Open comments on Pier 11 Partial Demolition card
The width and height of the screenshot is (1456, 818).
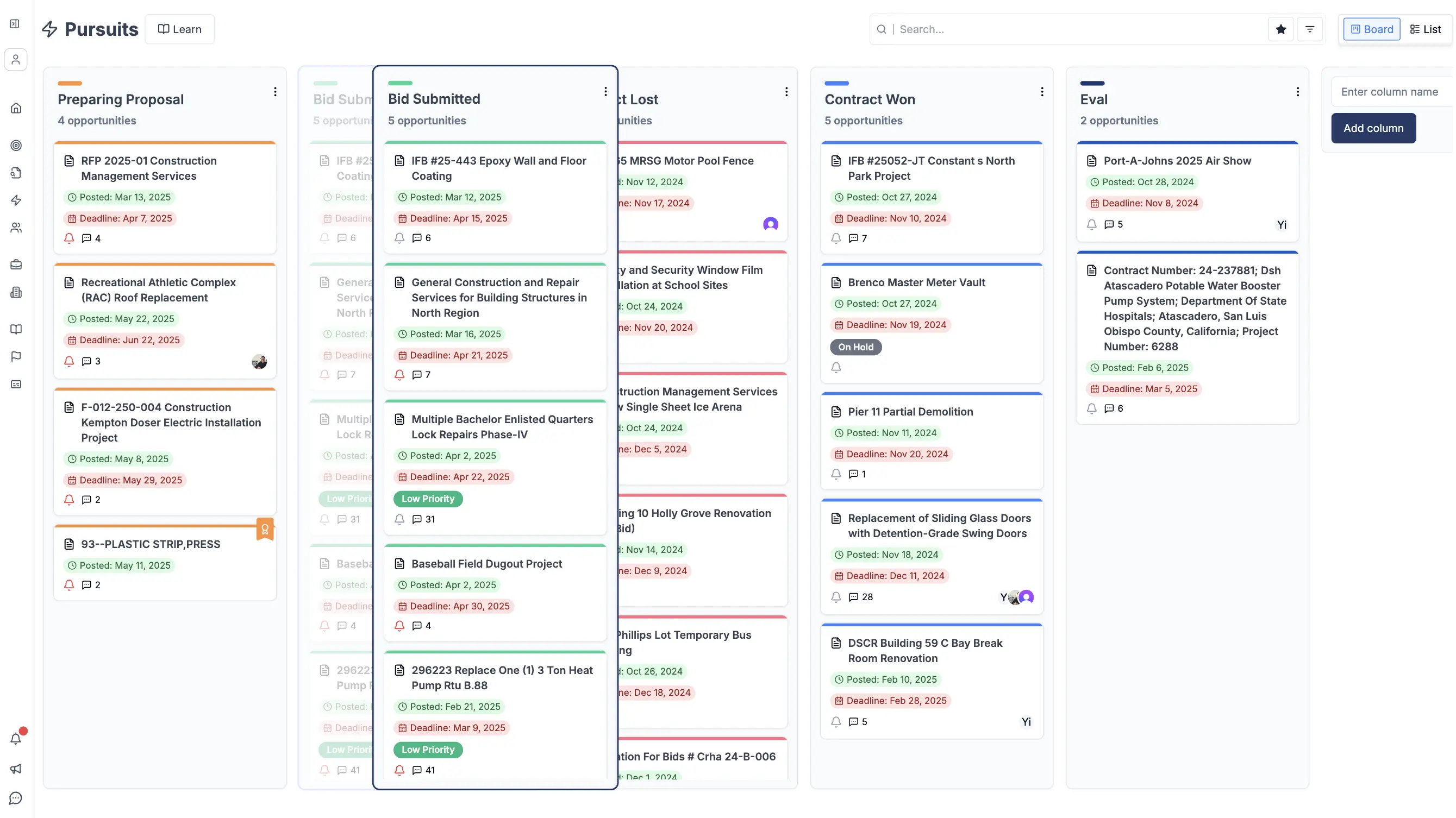(x=858, y=474)
